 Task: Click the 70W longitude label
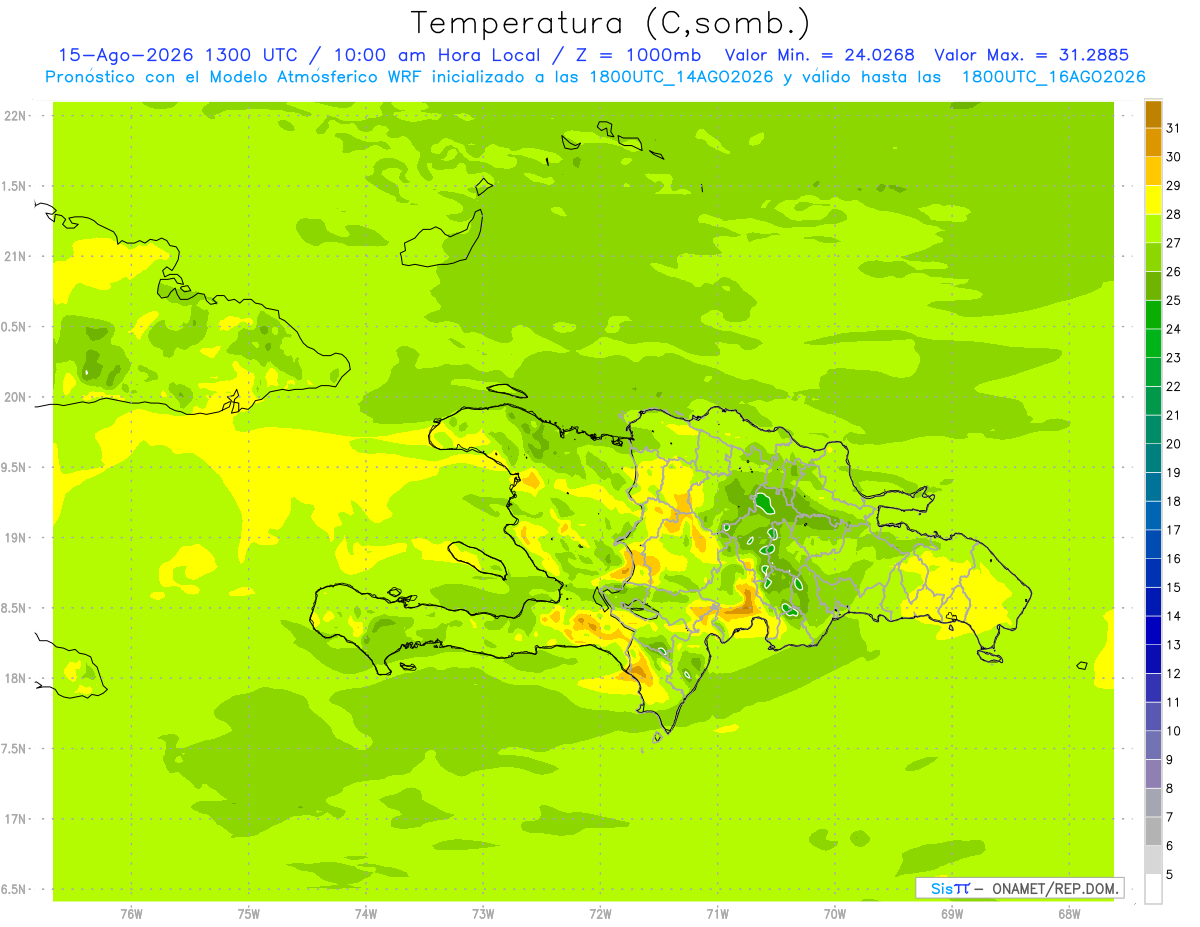pos(835,914)
